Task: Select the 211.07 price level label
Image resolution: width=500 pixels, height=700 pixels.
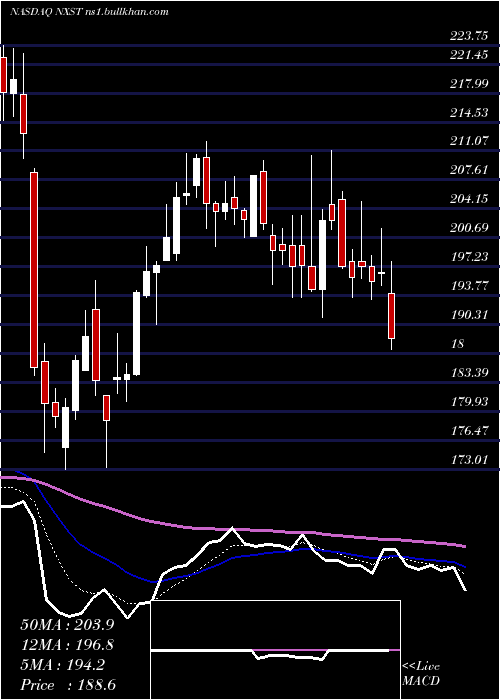Action: pyautogui.click(x=469, y=142)
